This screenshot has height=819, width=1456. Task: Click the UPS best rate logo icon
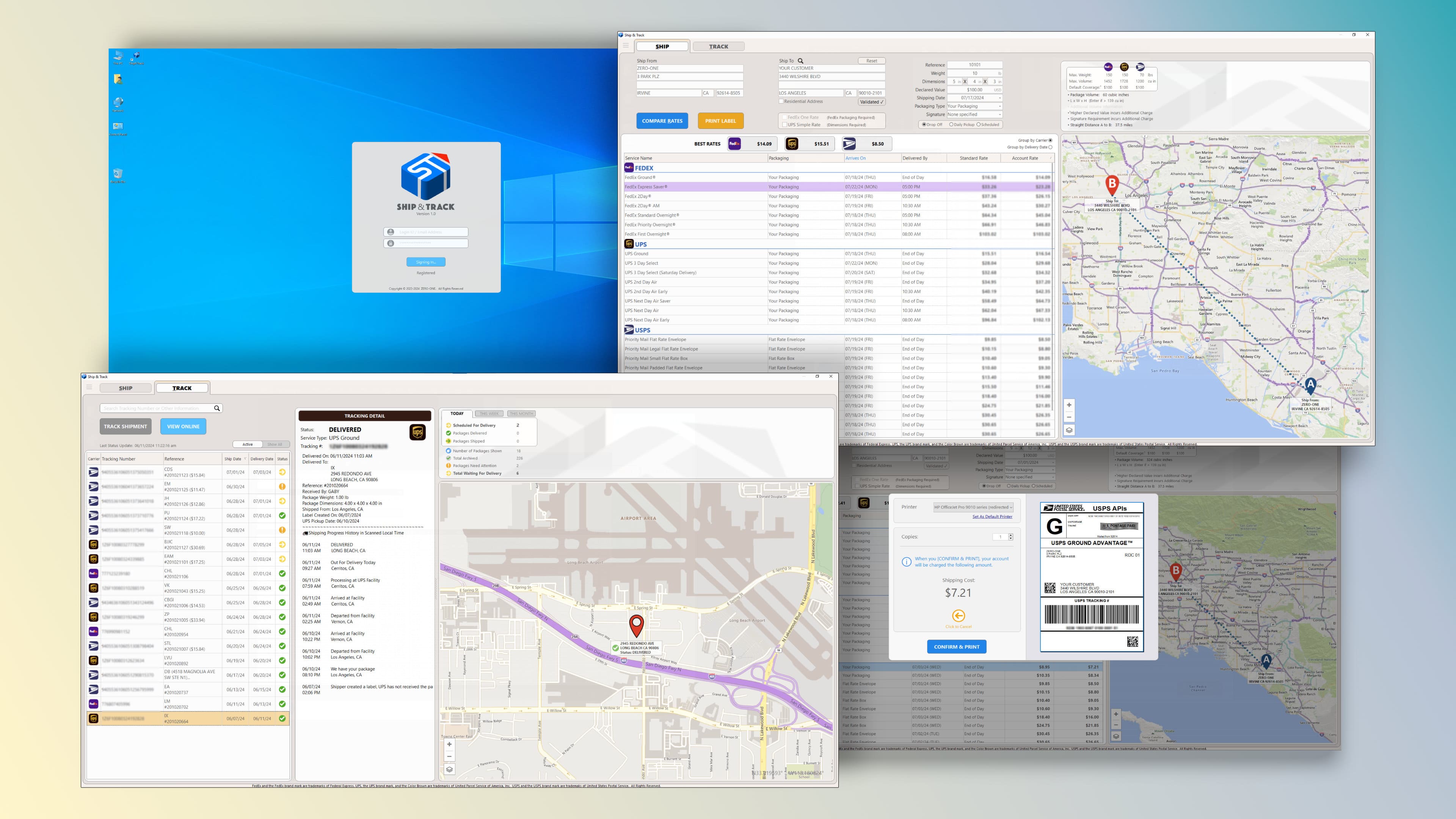coord(792,144)
